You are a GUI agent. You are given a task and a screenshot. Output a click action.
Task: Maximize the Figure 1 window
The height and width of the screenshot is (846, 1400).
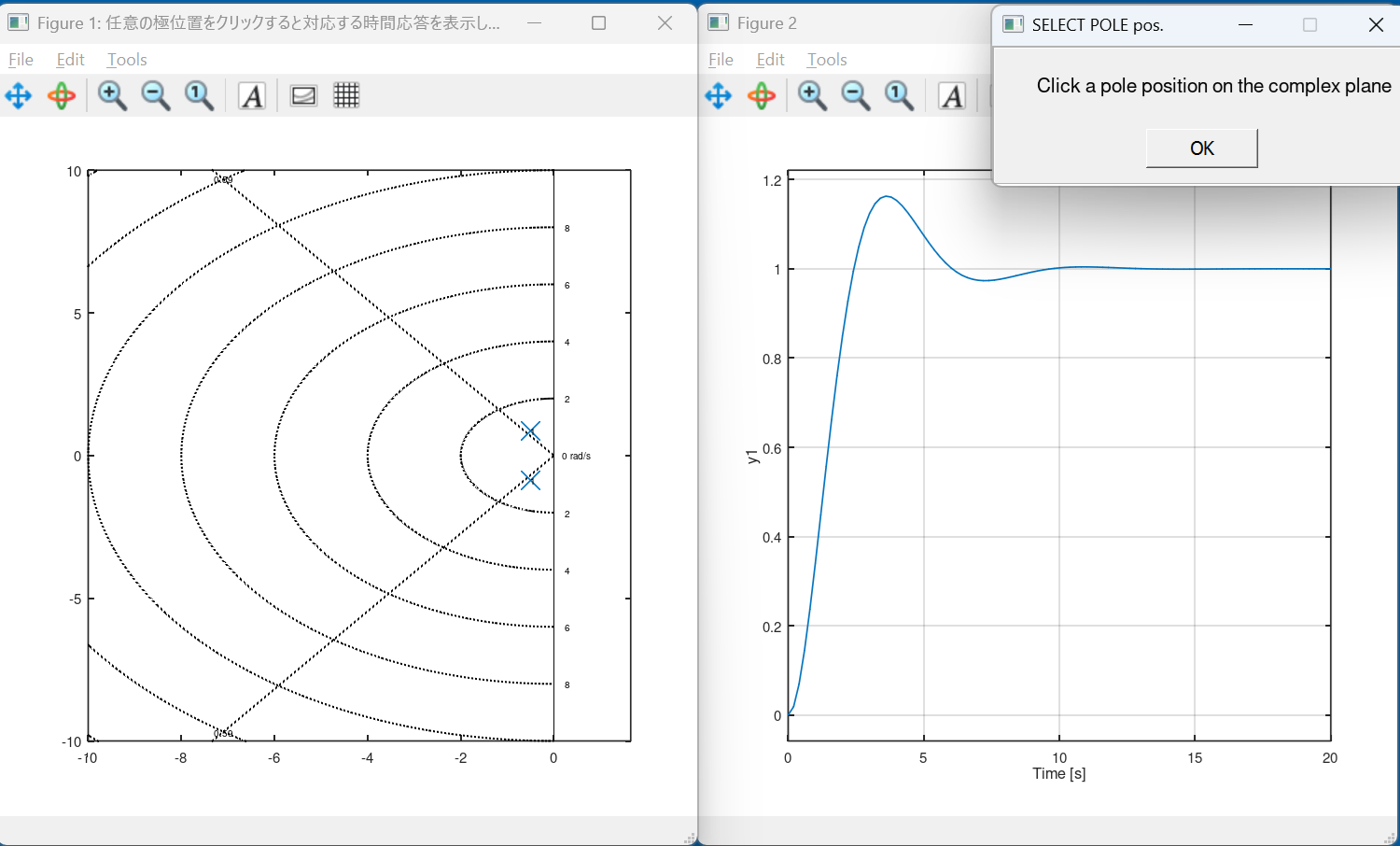[599, 23]
